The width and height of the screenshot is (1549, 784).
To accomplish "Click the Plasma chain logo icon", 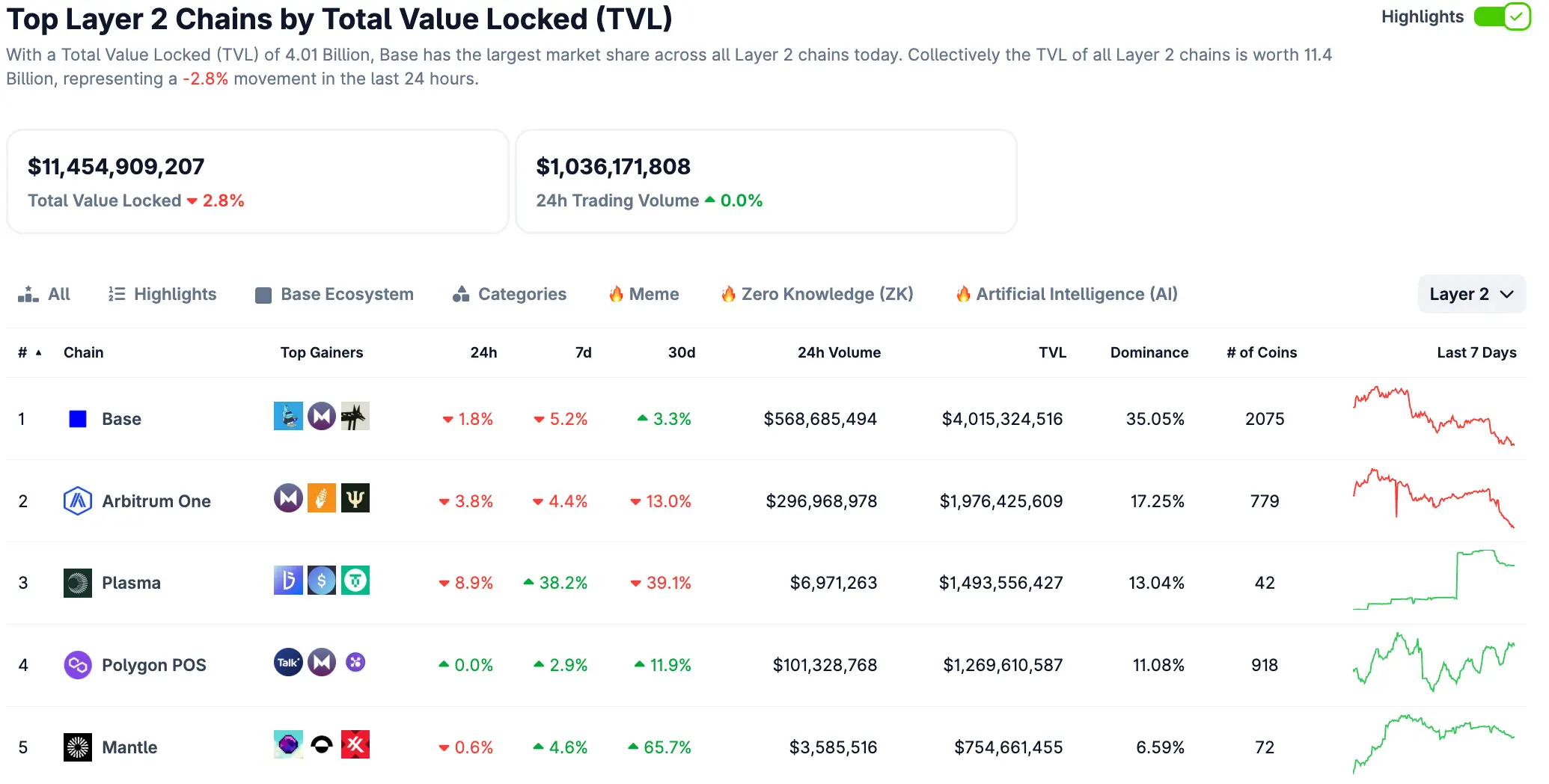I will 78,583.
